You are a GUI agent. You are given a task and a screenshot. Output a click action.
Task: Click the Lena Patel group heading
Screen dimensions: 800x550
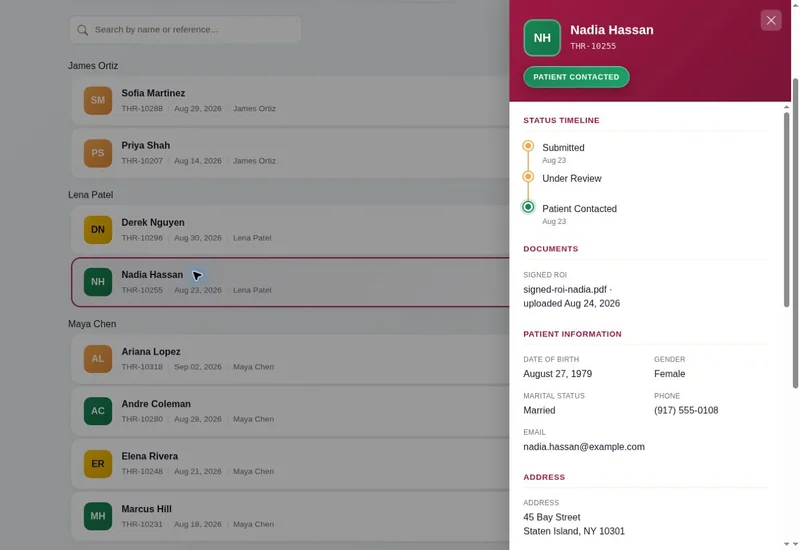(91, 195)
